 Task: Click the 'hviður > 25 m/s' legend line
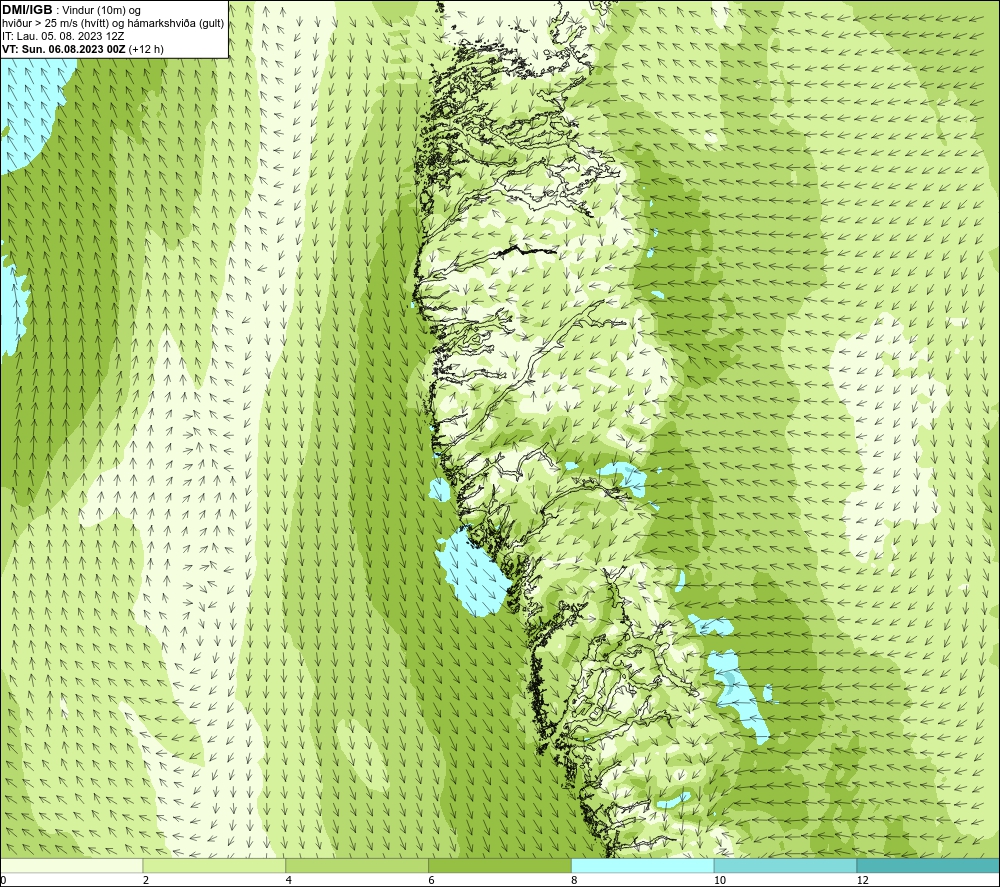point(113,24)
